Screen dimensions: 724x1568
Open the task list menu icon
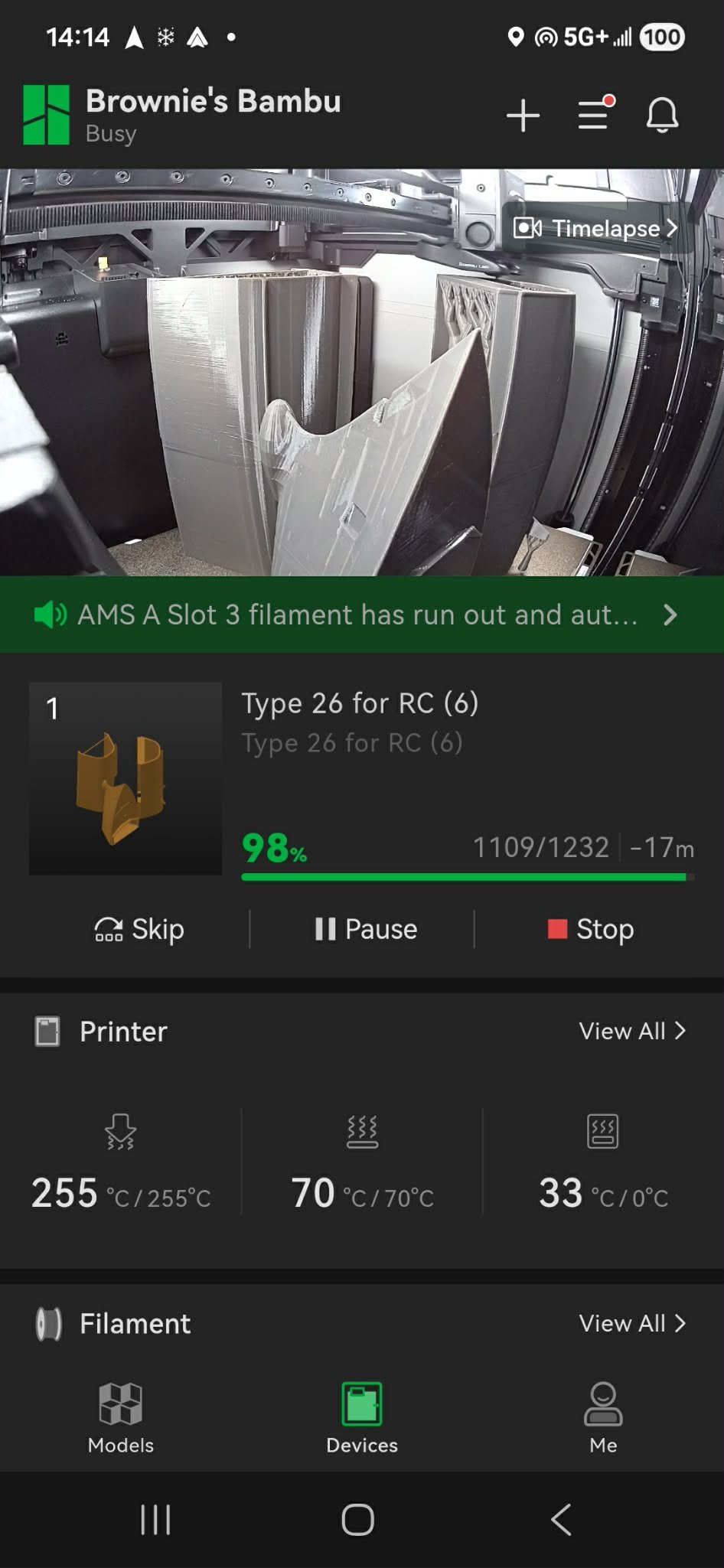595,115
